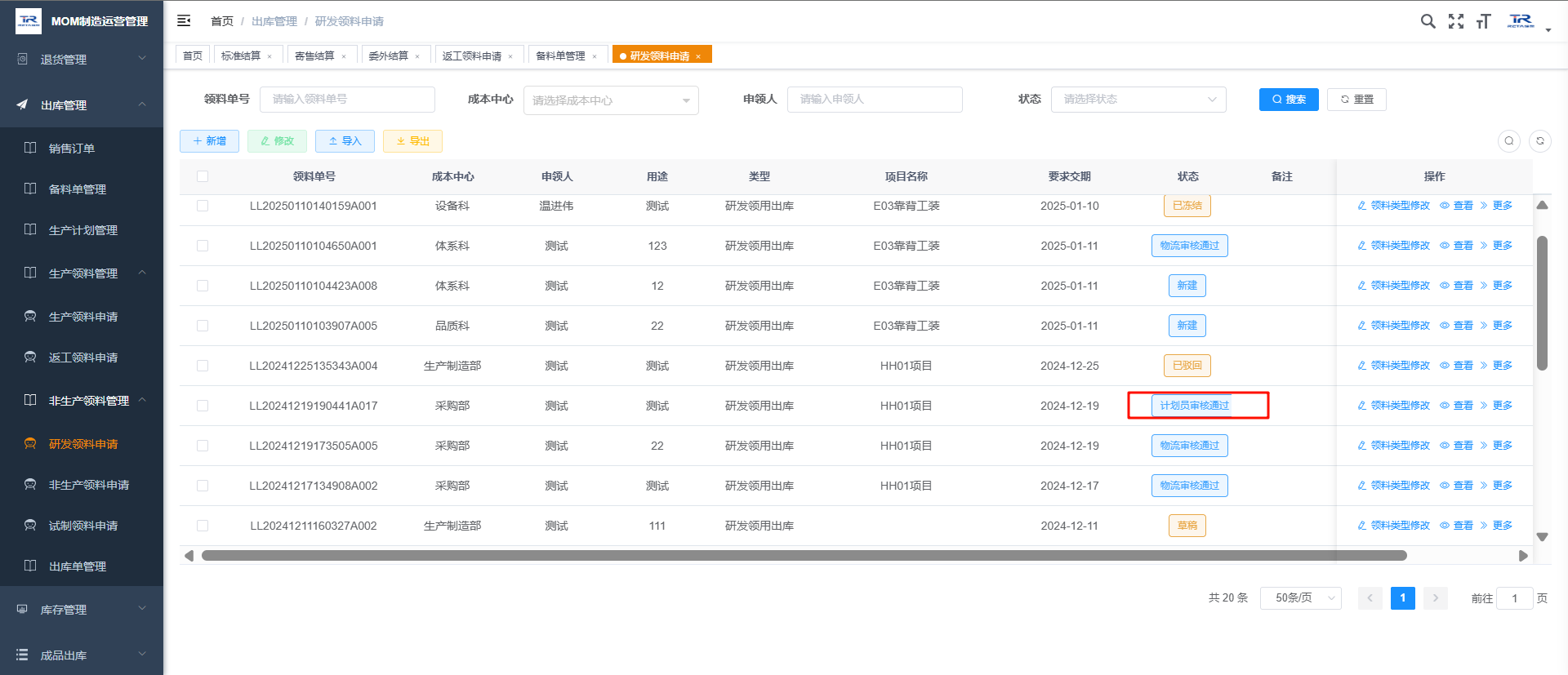Screen dimensions: 1568x675
Task: Click 查看 for row LL20241211160327A002
Action: [x=1456, y=526]
